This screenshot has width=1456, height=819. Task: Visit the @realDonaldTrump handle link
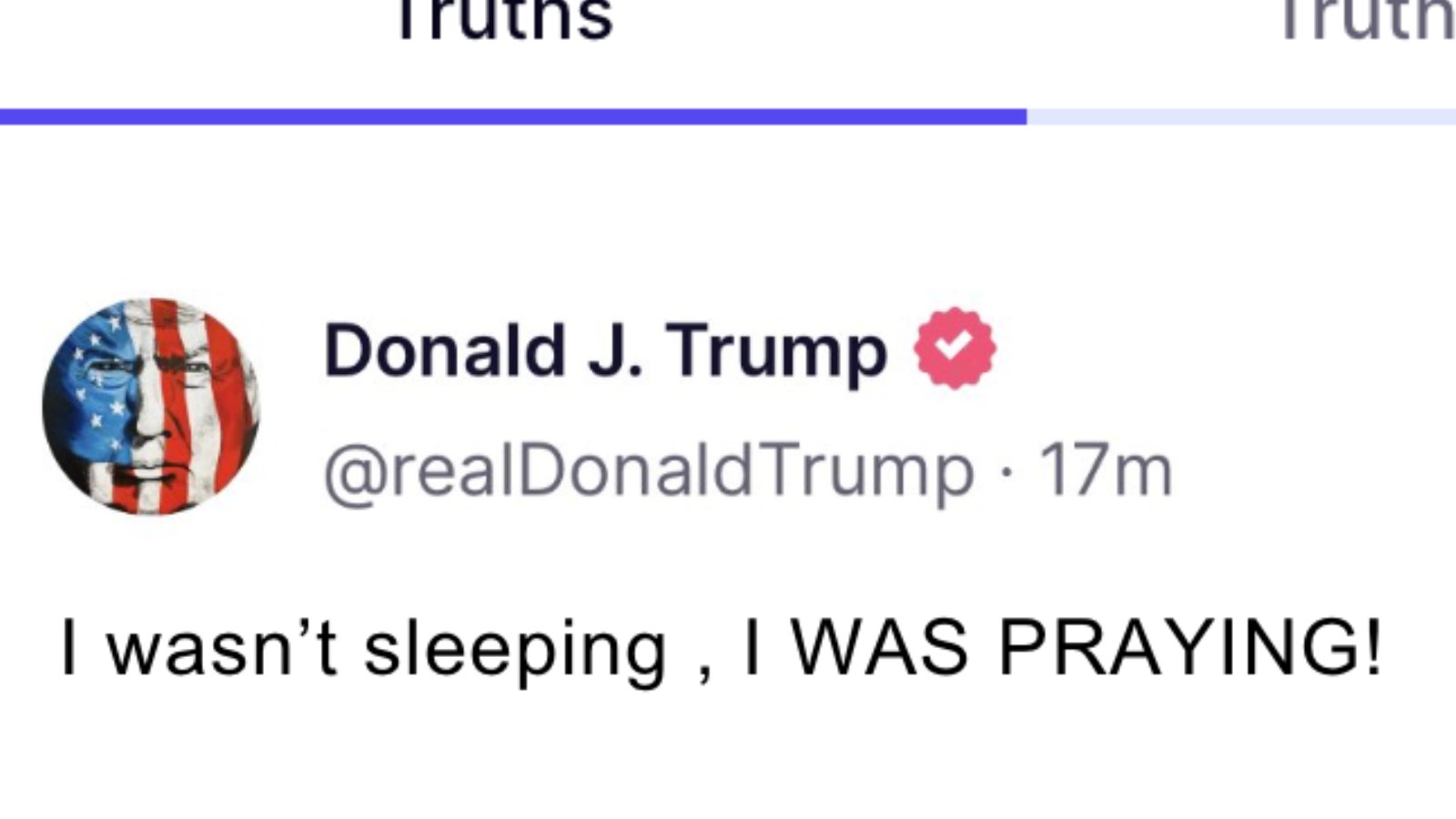[x=648, y=470]
